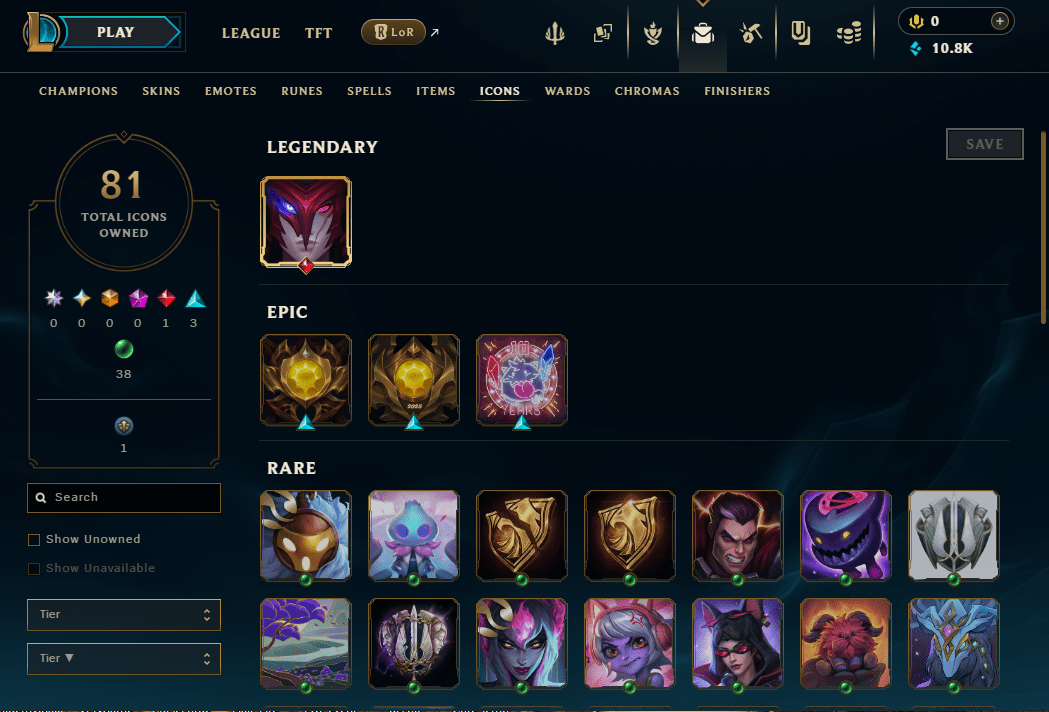The image size is (1049, 712).
Task: Select the 10 Years epic icon
Action: (x=522, y=380)
